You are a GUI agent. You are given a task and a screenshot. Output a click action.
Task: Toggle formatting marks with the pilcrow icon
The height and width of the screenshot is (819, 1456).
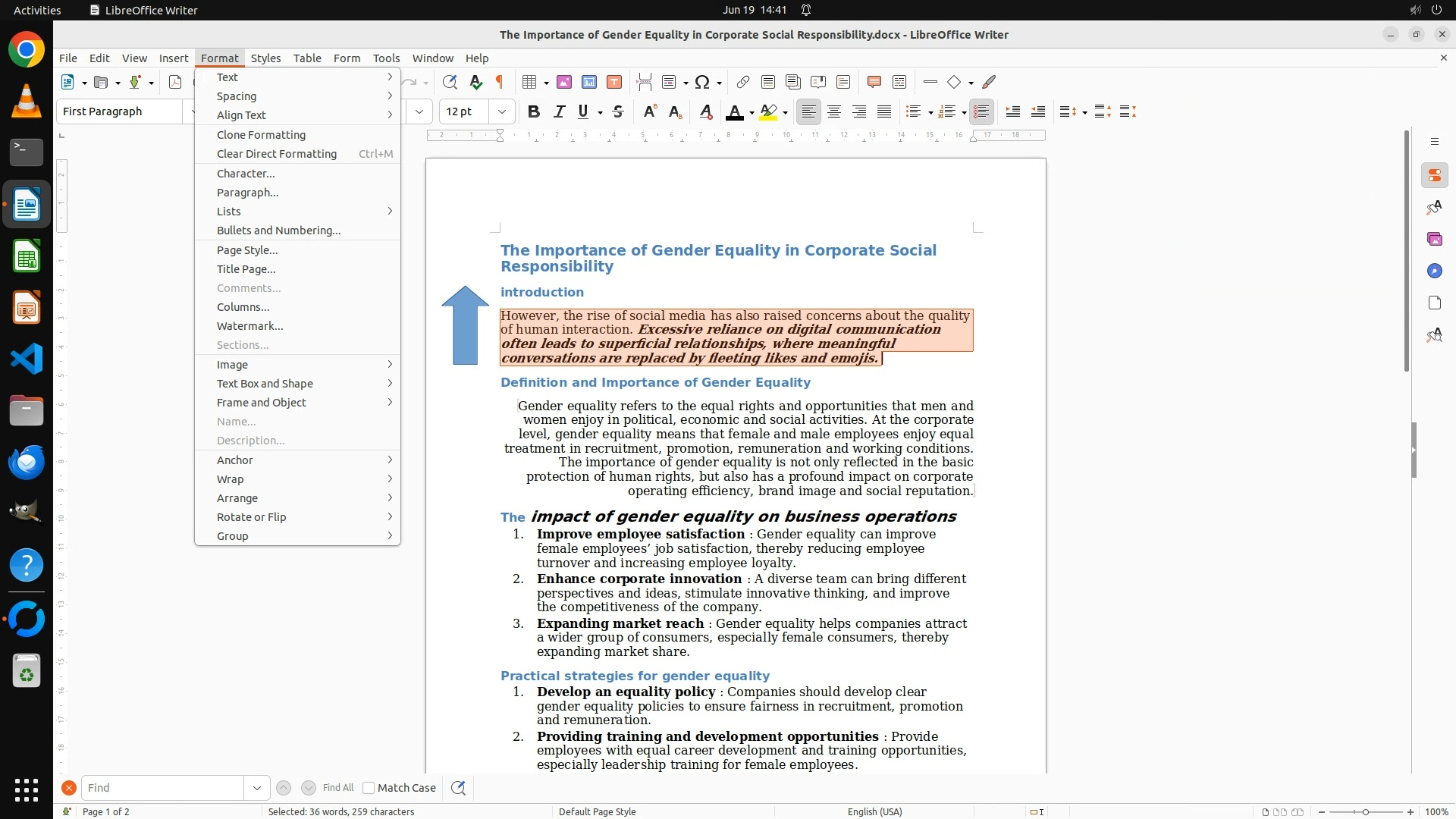click(x=499, y=82)
